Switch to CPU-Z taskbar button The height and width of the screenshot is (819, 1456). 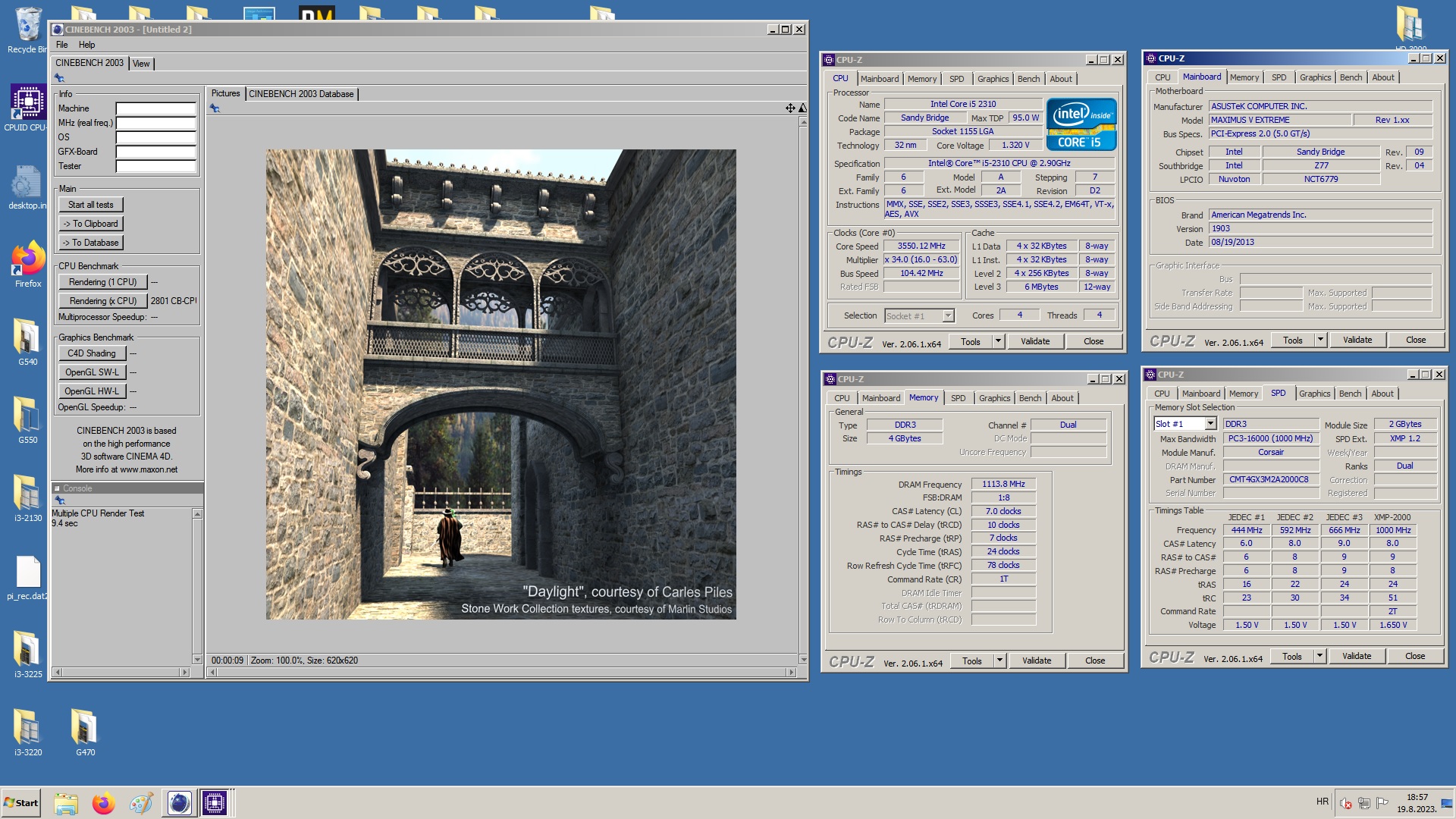(215, 803)
